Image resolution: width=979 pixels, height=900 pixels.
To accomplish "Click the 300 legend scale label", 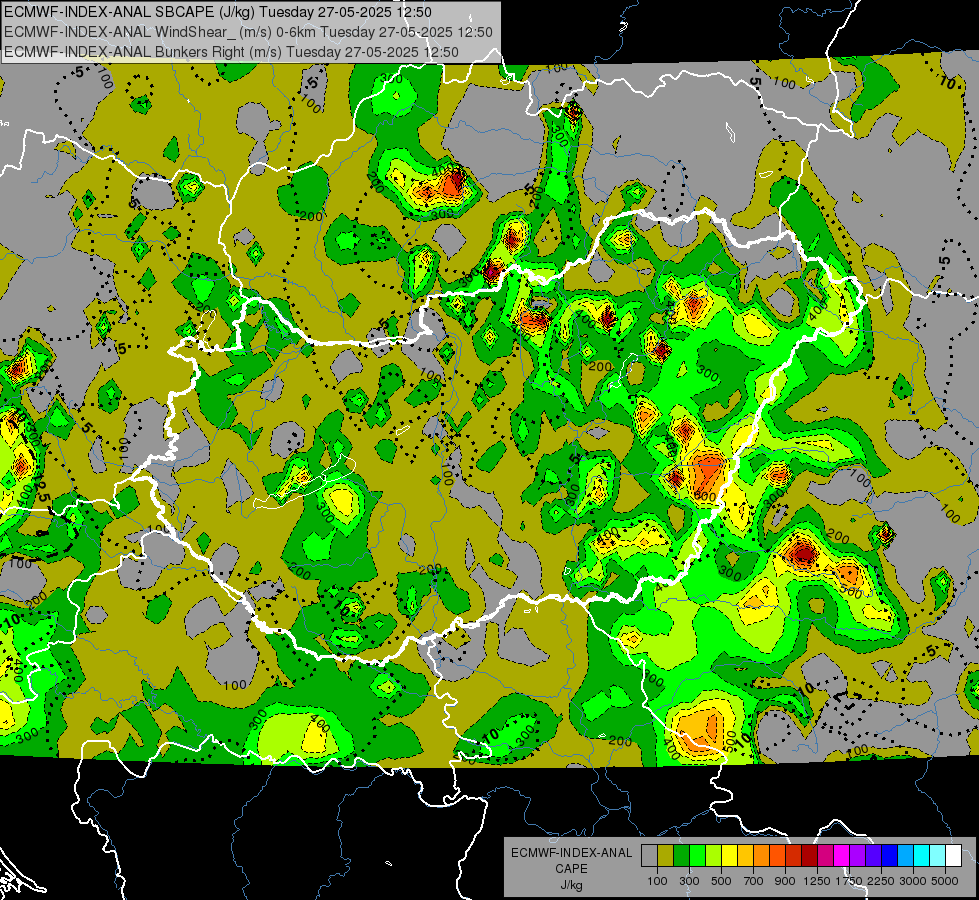I will pyautogui.click(x=689, y=881).
